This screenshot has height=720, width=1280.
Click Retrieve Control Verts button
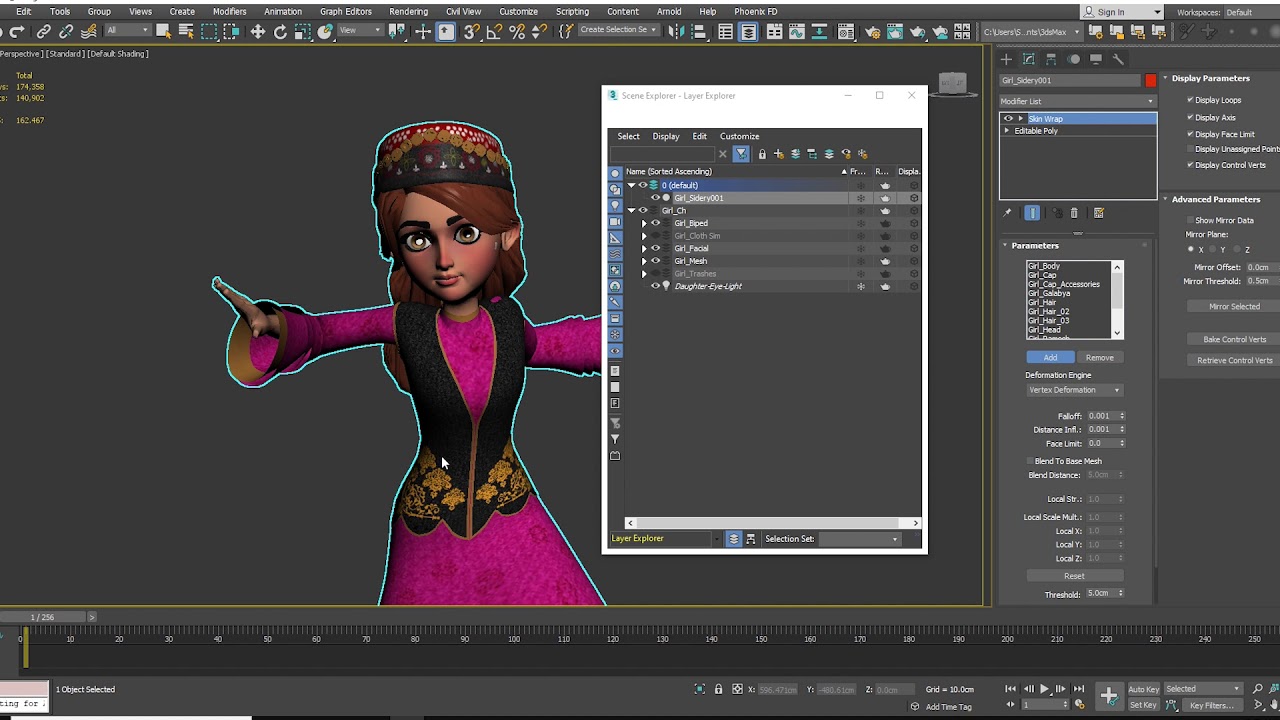(x=1235, y=360)
